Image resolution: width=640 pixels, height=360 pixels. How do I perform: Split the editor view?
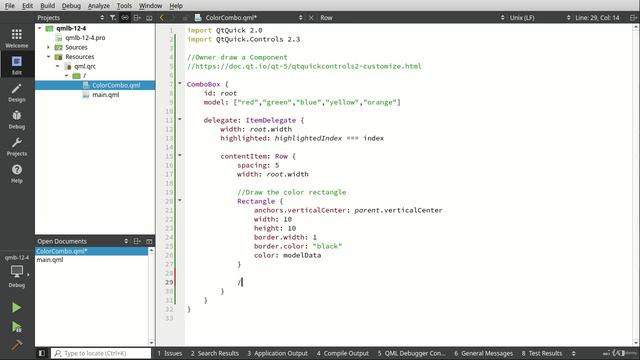(x=633, y=18)
